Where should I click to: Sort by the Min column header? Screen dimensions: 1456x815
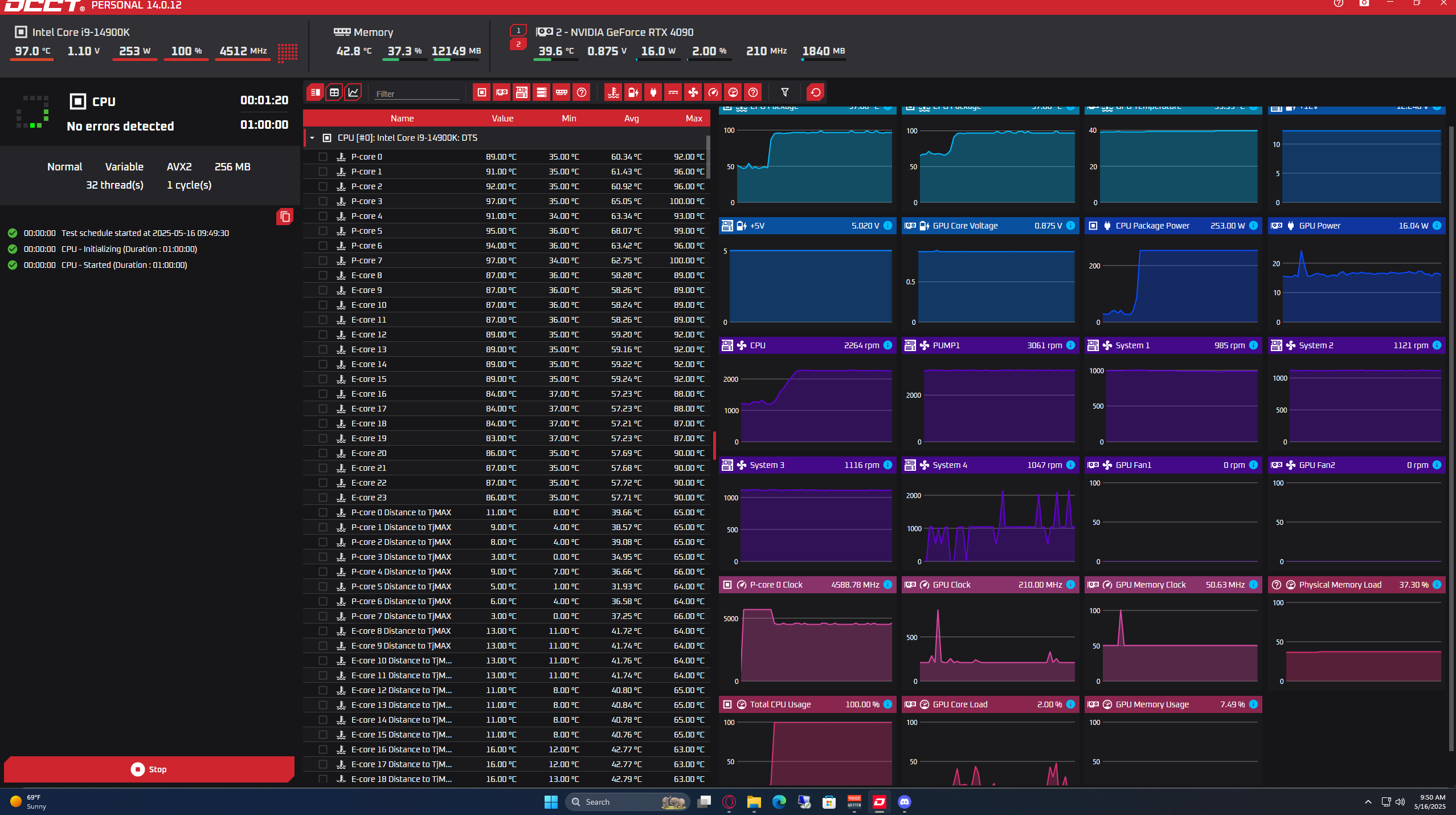point(569,119)
